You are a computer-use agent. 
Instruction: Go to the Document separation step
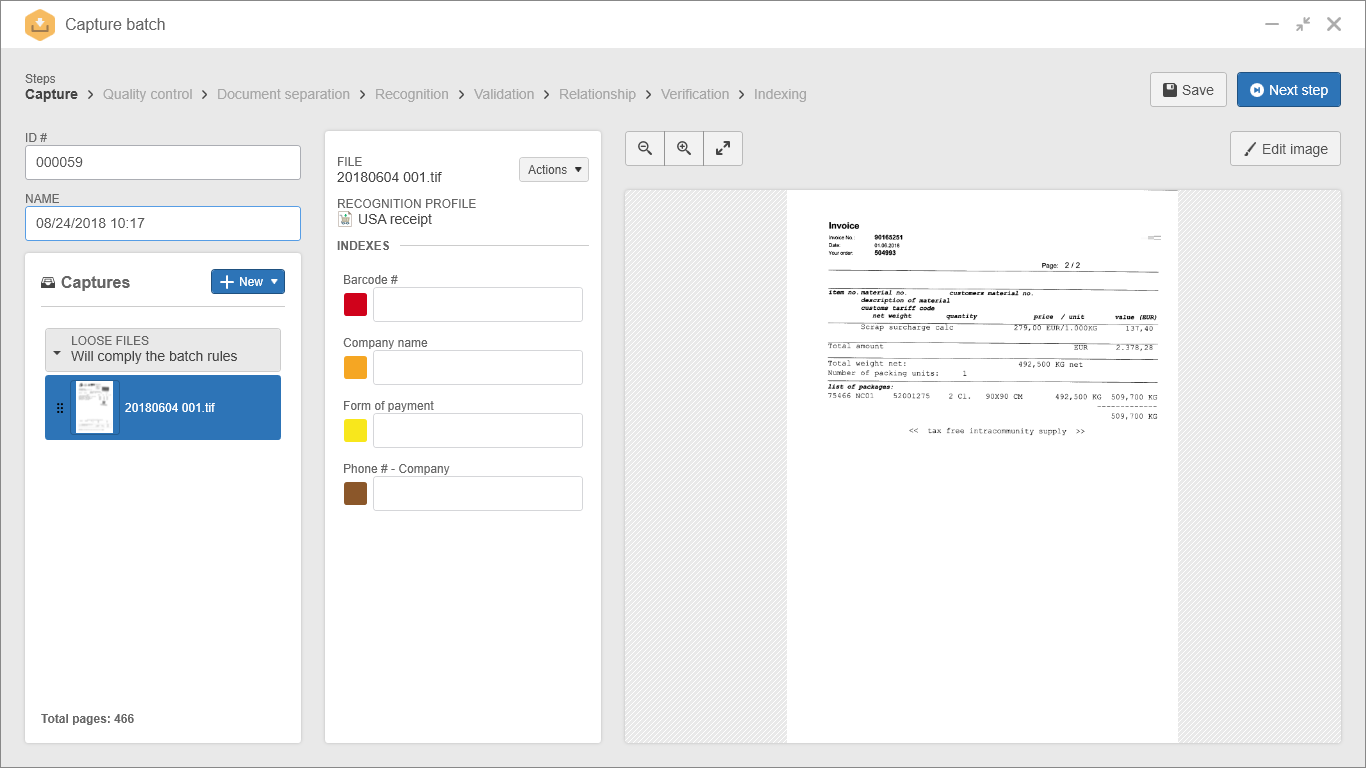(x=283, y=94)
